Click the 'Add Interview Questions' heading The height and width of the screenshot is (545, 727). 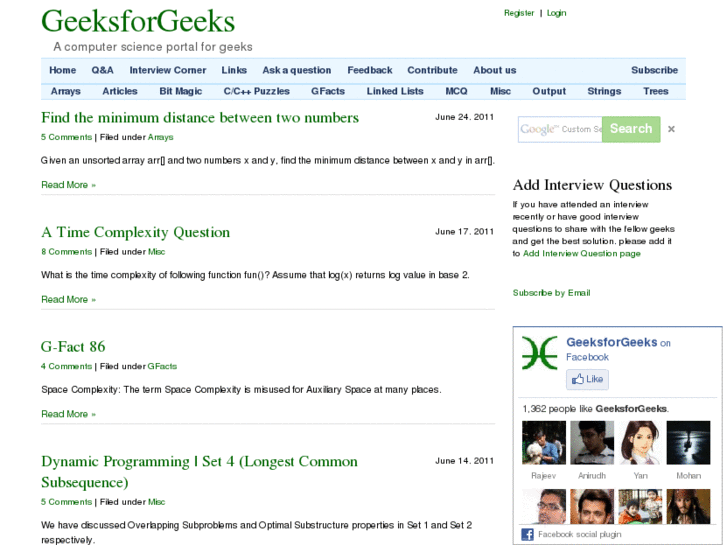(592, 185)
